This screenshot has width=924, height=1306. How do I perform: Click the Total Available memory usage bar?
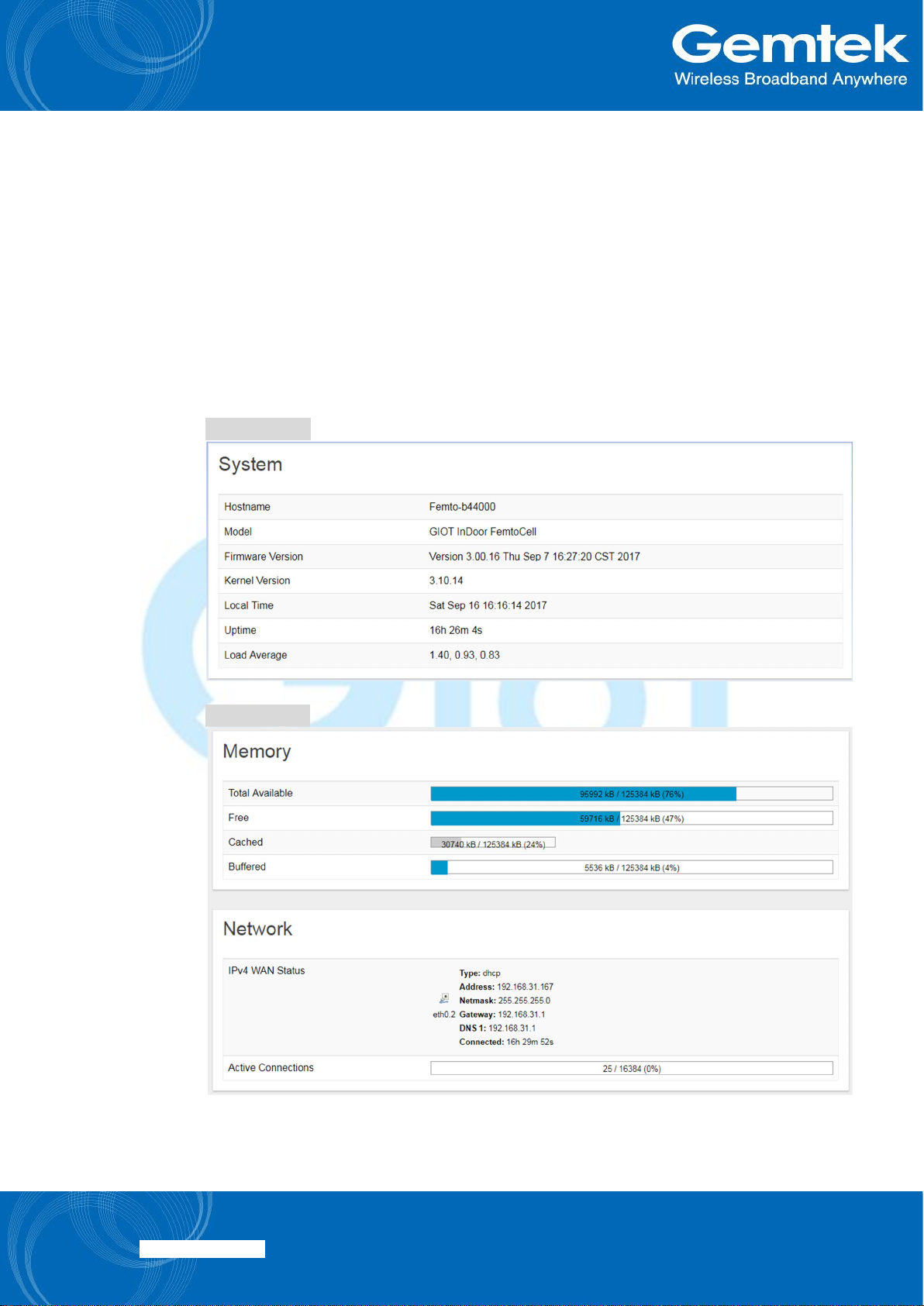click(632, 794)
